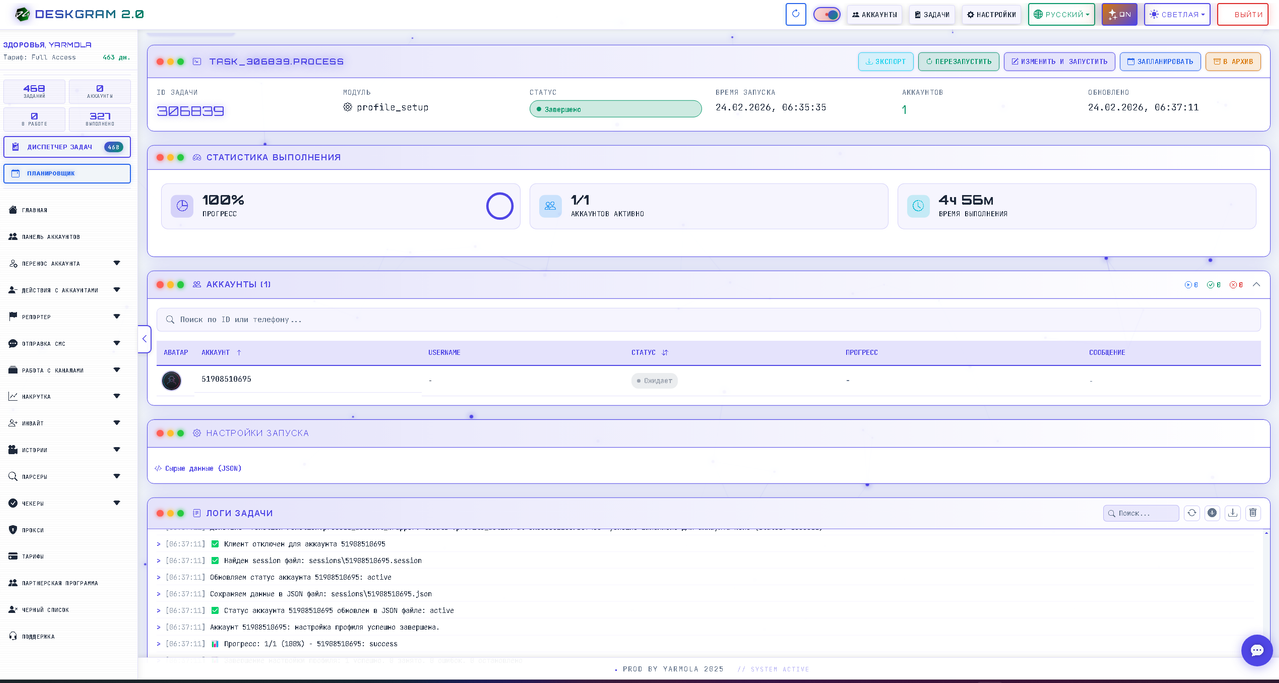Open Диспетчер задач in the sidebar
The image size is (1279, 683).
click(x=66, y=147)
